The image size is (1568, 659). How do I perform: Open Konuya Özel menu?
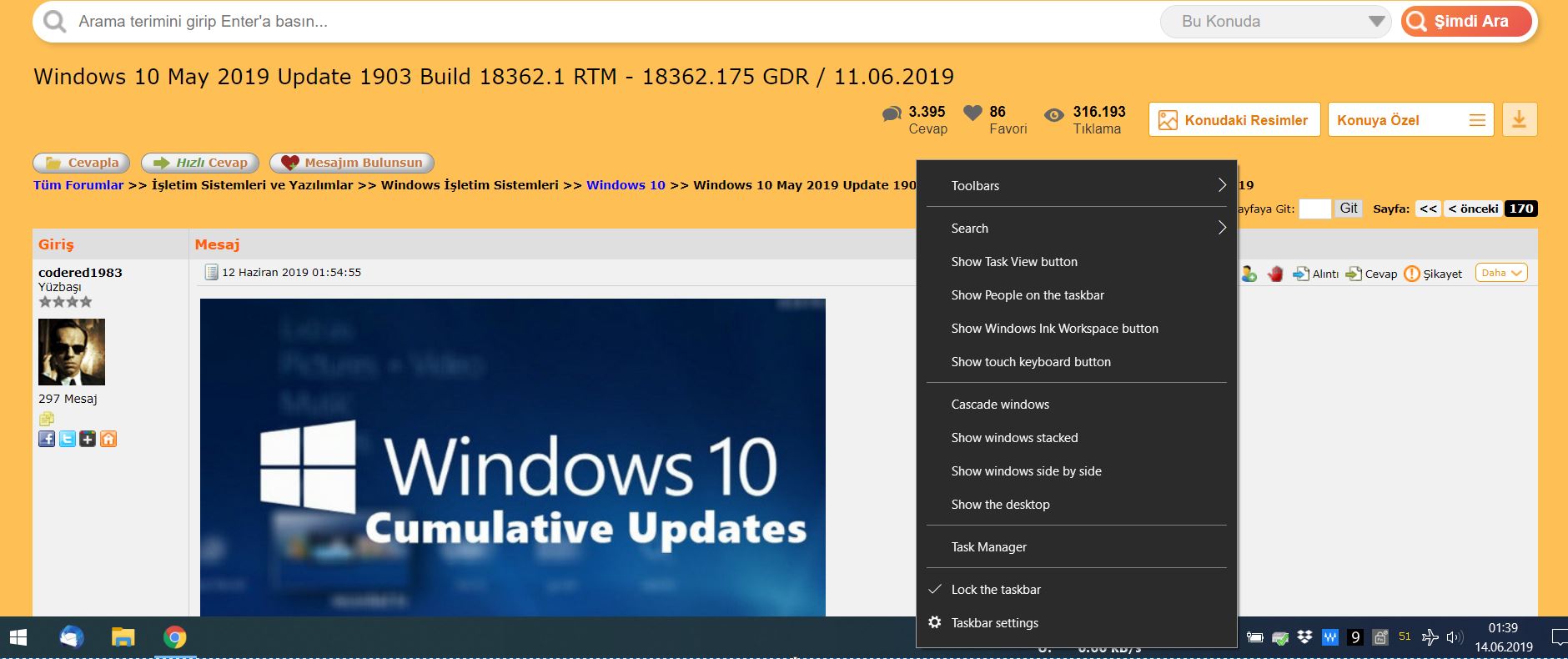pos(1410,119)
